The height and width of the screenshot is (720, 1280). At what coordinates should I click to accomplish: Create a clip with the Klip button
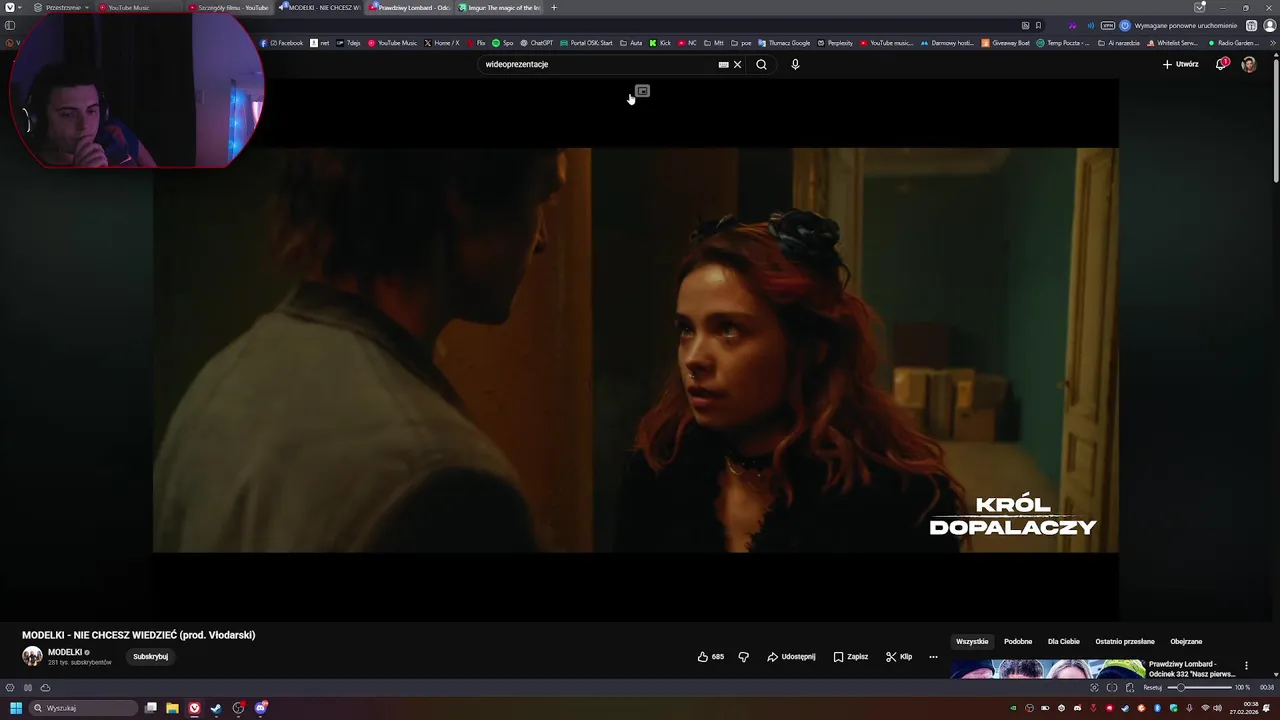click(899, 657)
